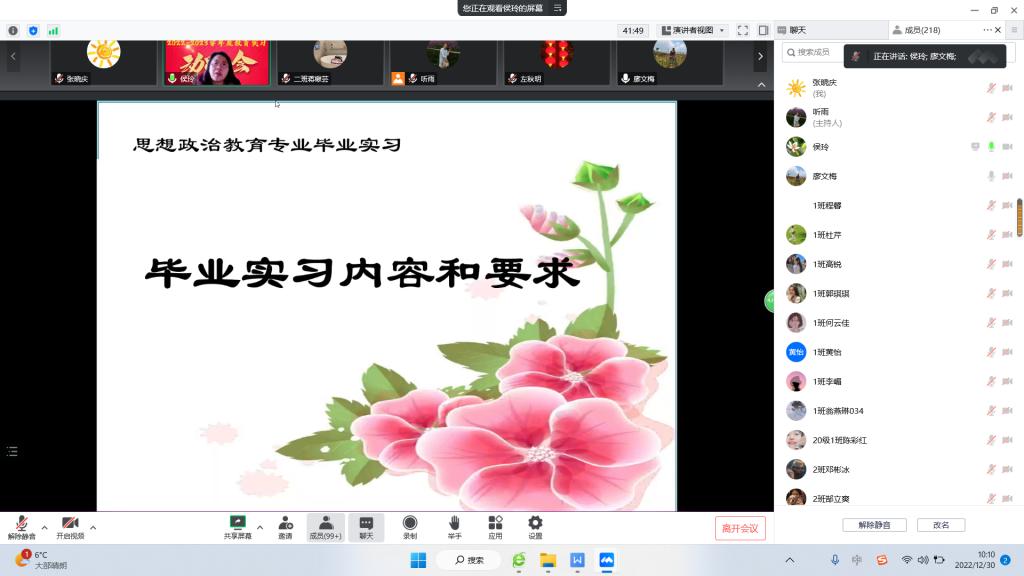Start recording with the 录制 icon
The width and height of the screenshot is (1024, 576).
click(410, 523)
